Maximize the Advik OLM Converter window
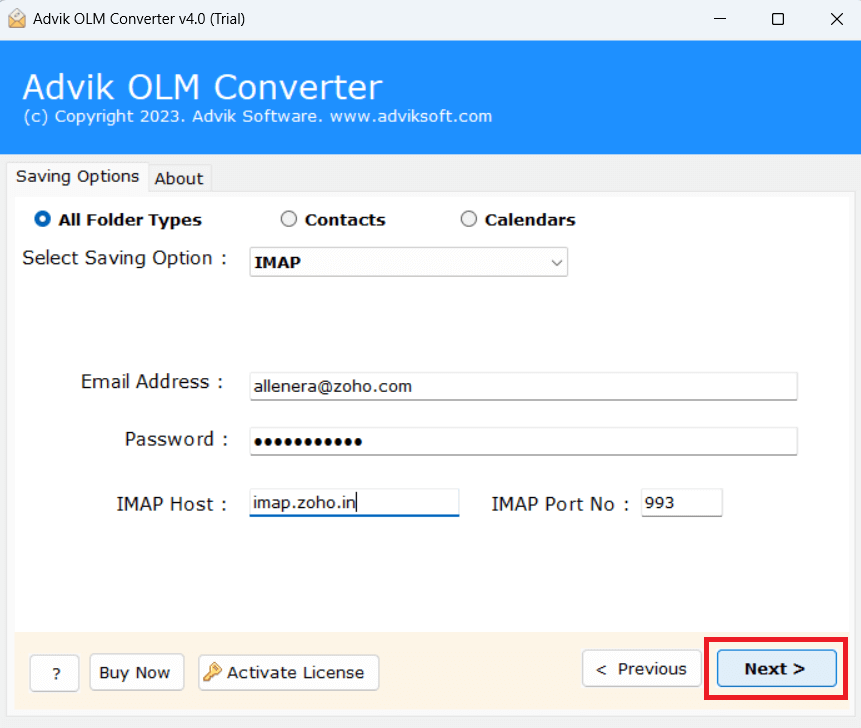 click(x=778, y=19)
